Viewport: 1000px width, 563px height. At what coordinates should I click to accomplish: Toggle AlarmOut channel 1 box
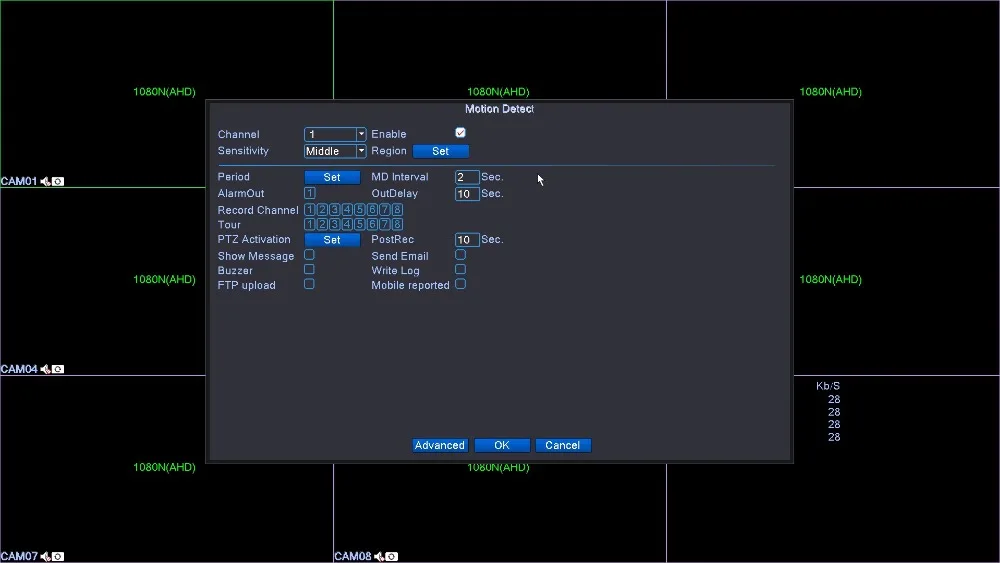click(310, 193)
